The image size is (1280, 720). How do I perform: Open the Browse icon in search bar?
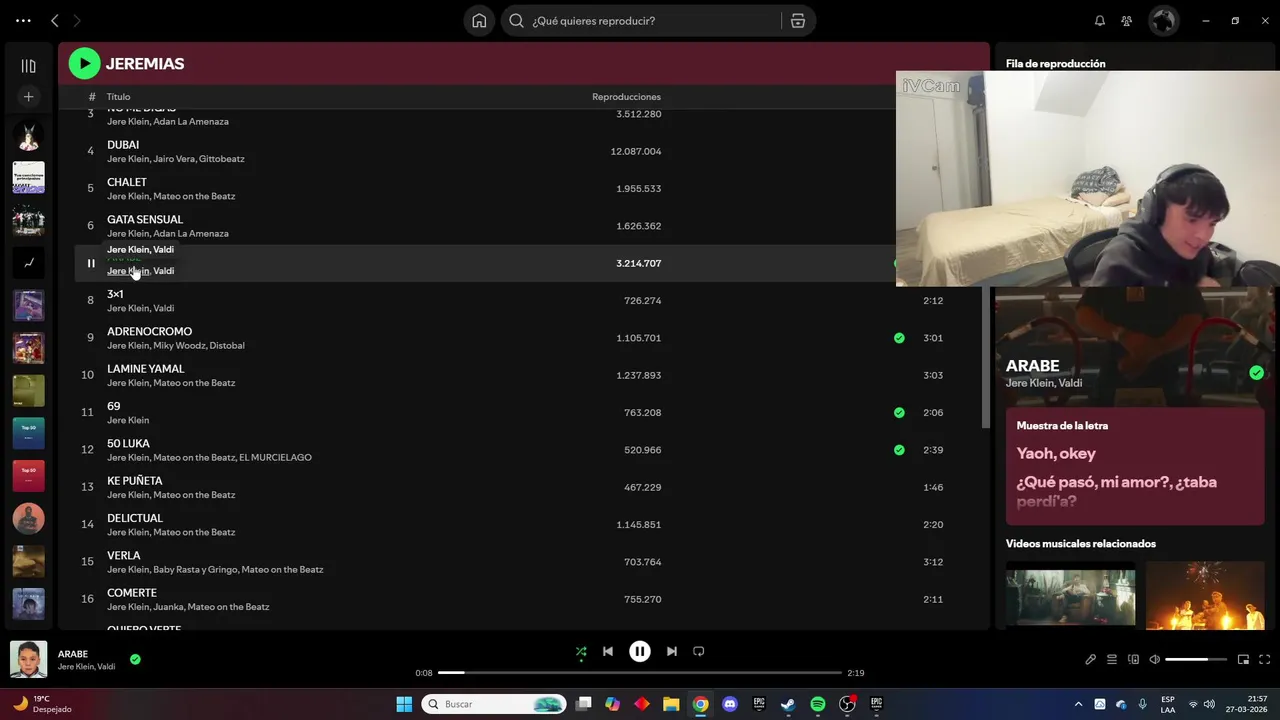798,21
